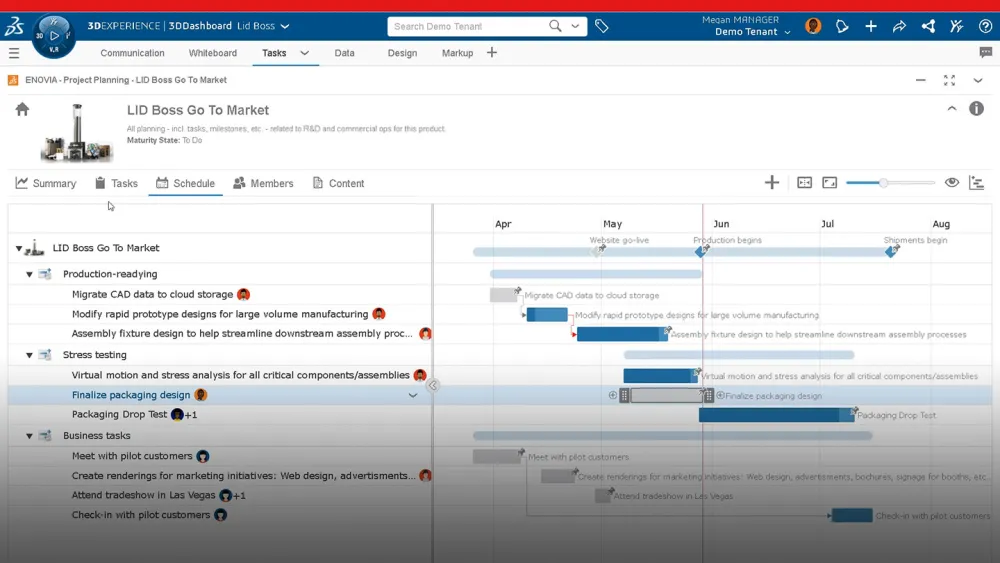Switch to Data tab
The height and width of the screenshot is (563, 1000).
click(344, 53)
